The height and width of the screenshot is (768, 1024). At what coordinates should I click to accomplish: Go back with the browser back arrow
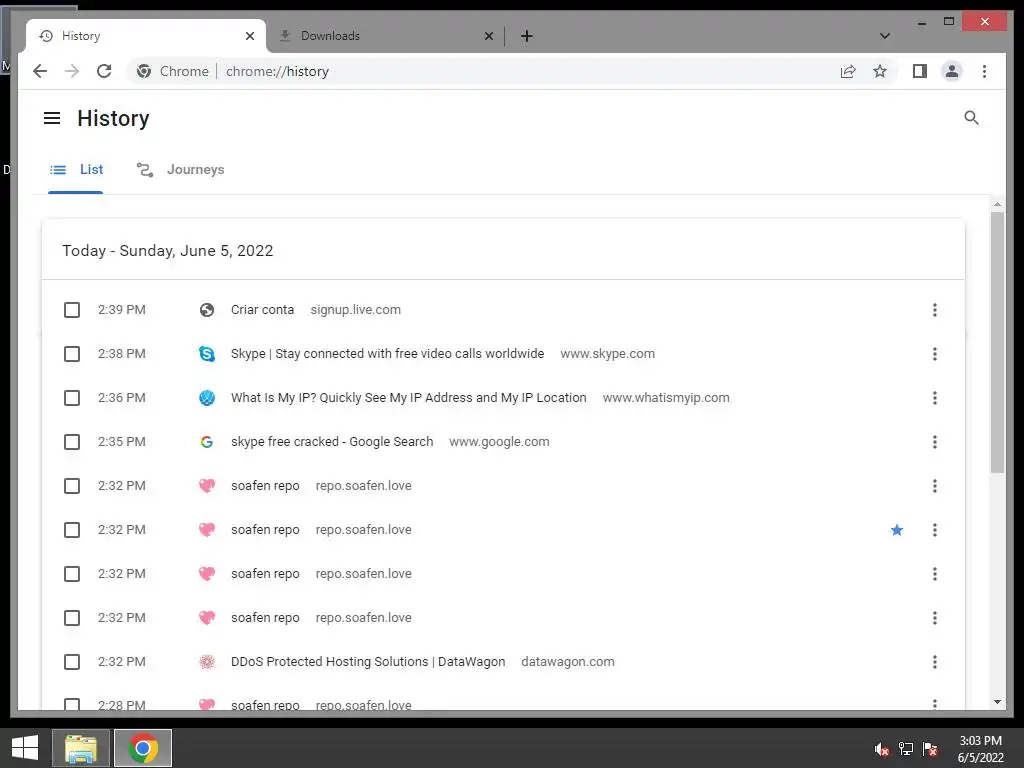point(40,71)
